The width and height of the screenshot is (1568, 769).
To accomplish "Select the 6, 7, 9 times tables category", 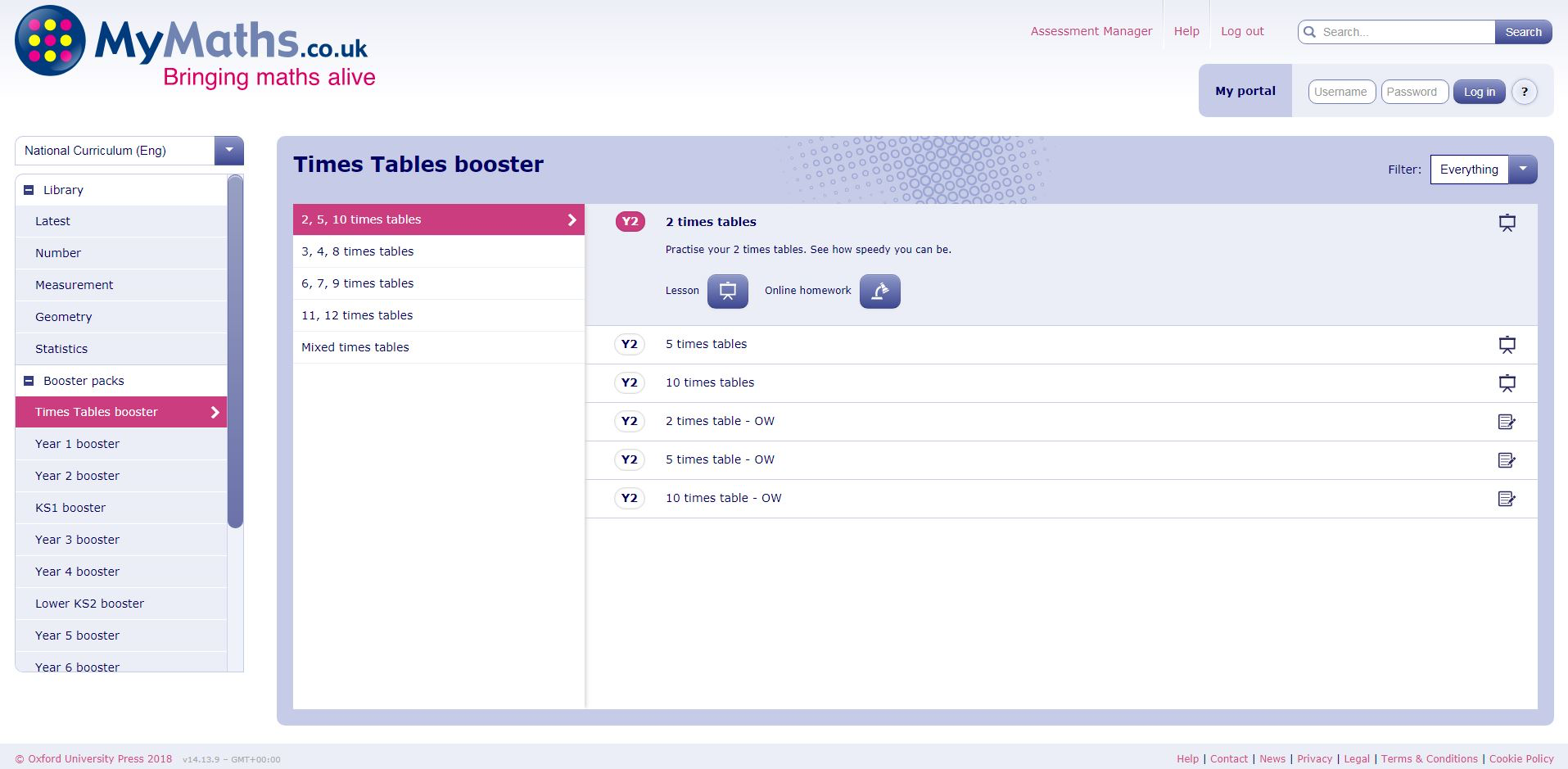I will (x=439, y=283).
